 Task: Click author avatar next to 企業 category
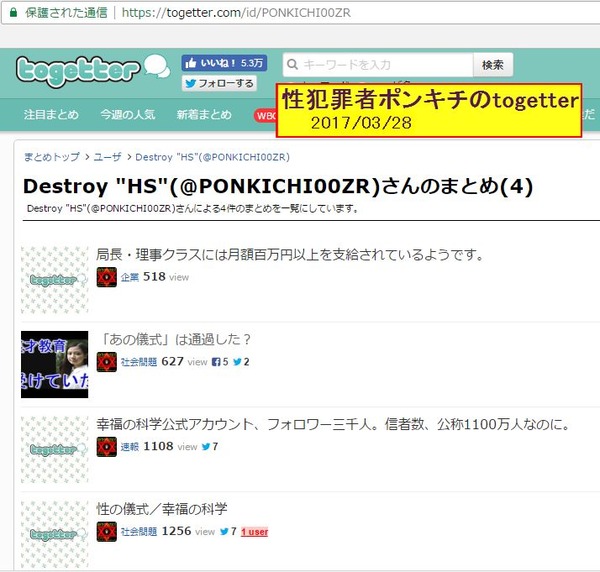(x=106, y=277)
